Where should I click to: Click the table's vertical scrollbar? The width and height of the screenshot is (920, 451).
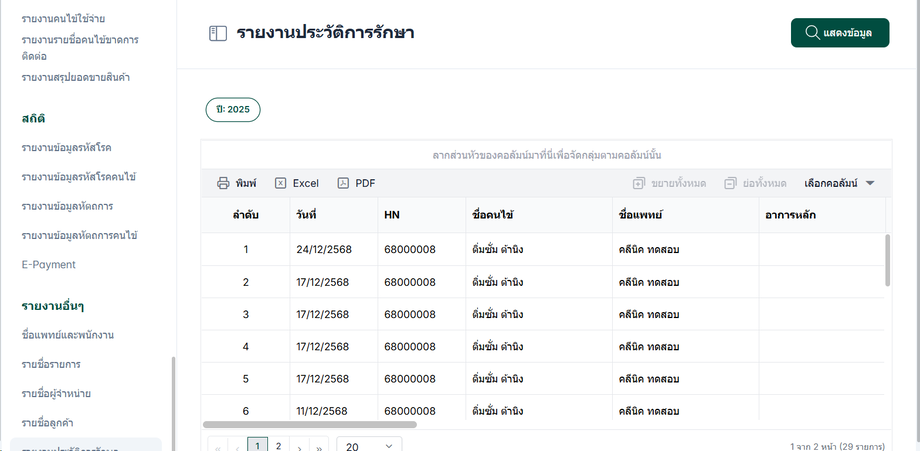(x=887, y=260)
